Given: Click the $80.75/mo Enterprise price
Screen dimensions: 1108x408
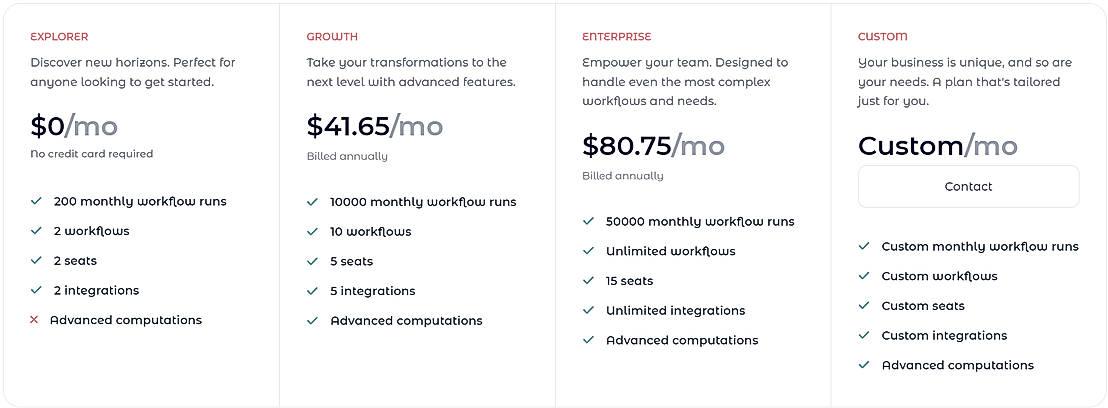Looking at the screenshot, I should click(x=653, y=146).
